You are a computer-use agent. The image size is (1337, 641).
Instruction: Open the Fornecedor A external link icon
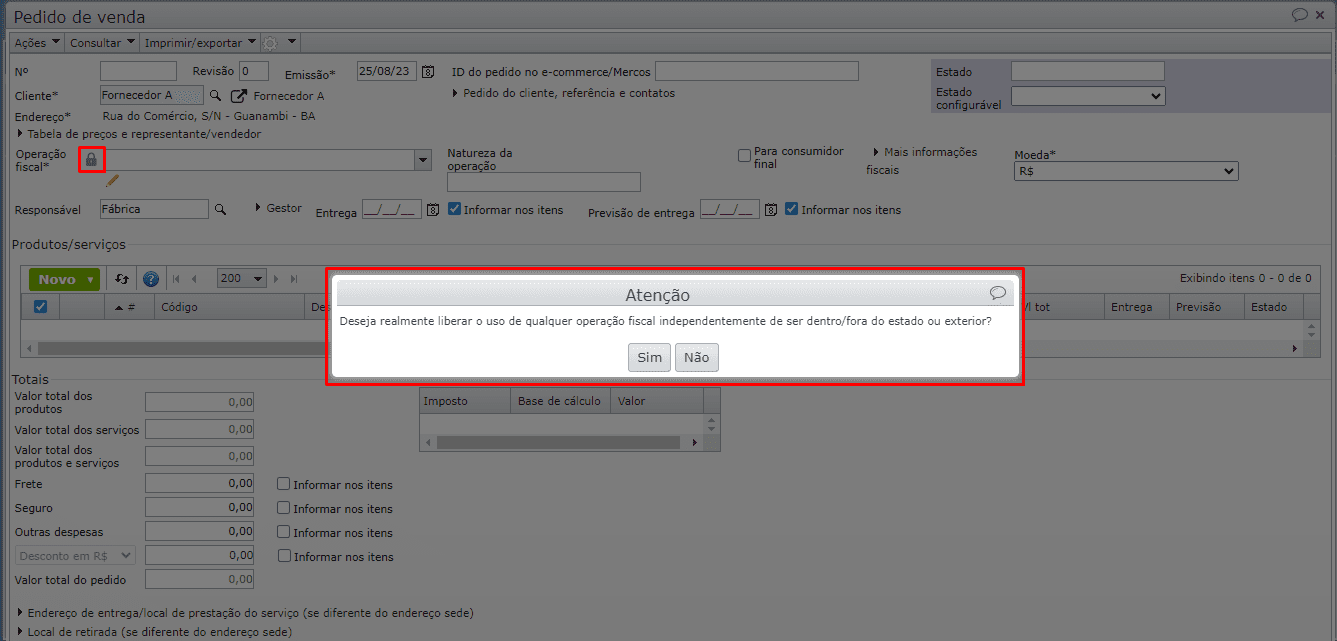click(x=238, y=96)
